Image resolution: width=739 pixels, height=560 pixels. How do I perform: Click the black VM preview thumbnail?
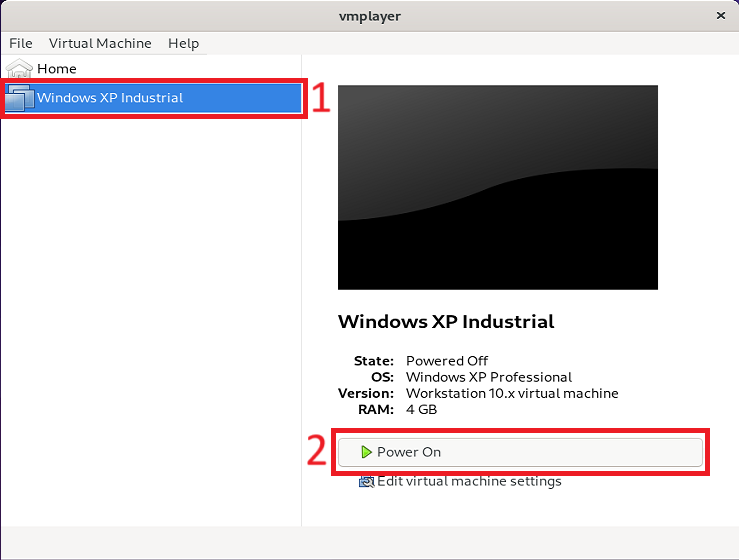pos(497,187)
